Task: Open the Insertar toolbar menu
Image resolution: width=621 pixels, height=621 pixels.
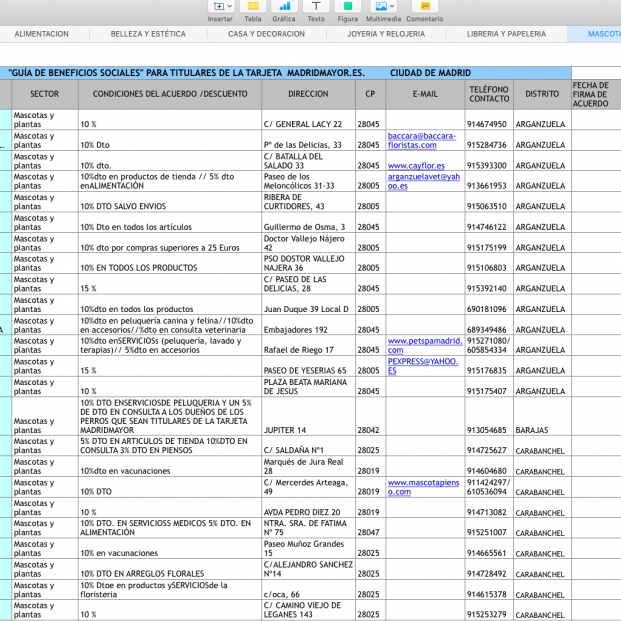Action: coord(220,7)
